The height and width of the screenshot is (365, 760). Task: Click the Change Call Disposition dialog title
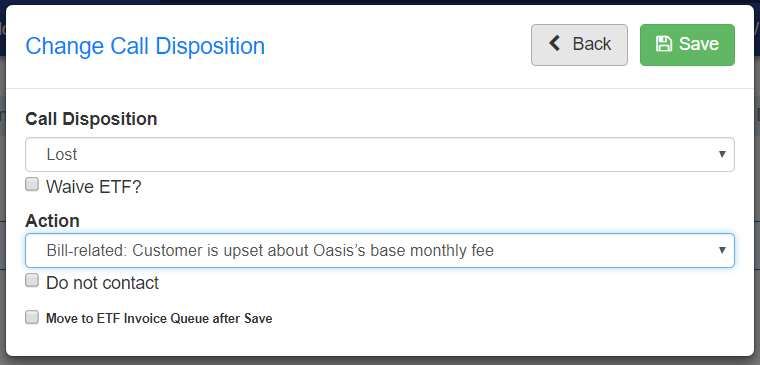click(145, 46)
